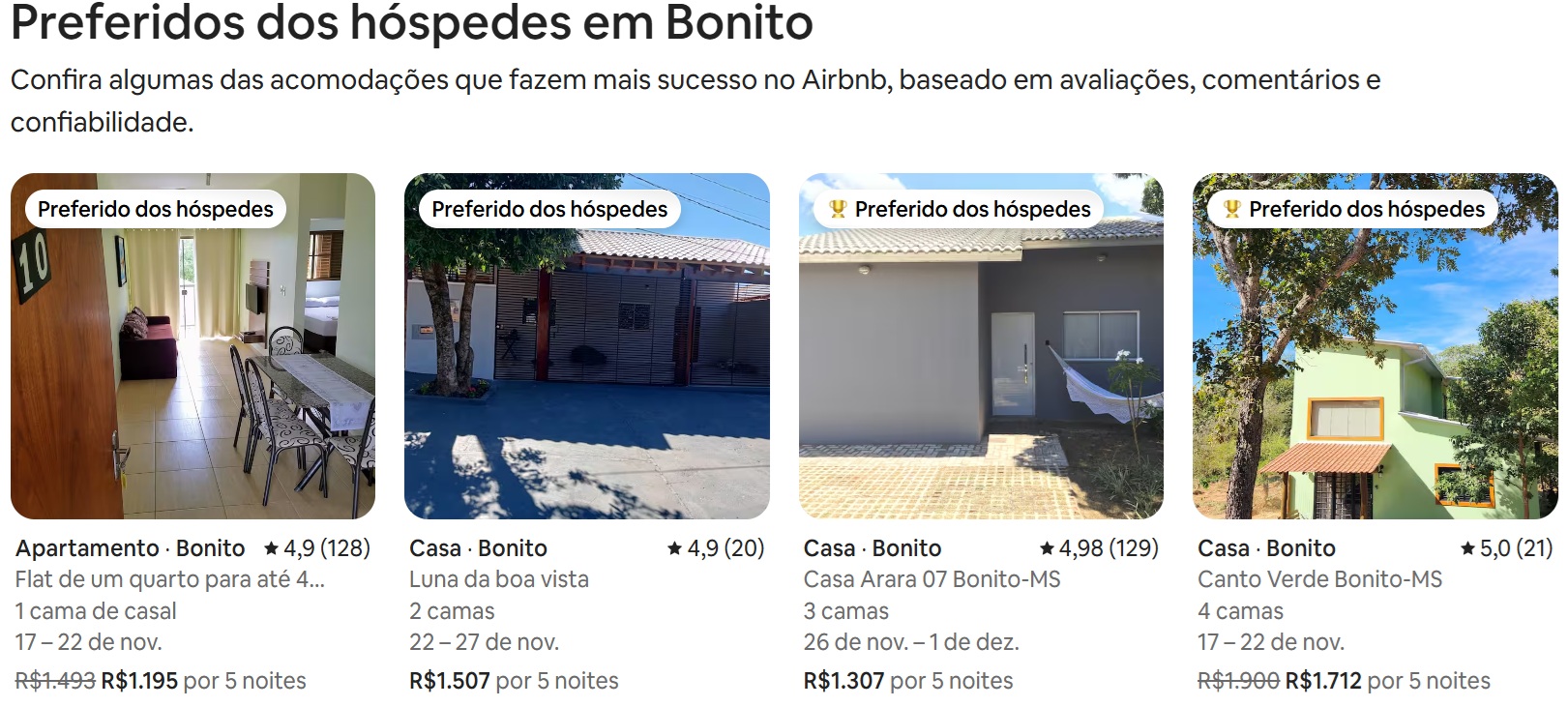1568x707 pixels.
Task: View the green two-story house photo
Action: tap(1375, 368)
